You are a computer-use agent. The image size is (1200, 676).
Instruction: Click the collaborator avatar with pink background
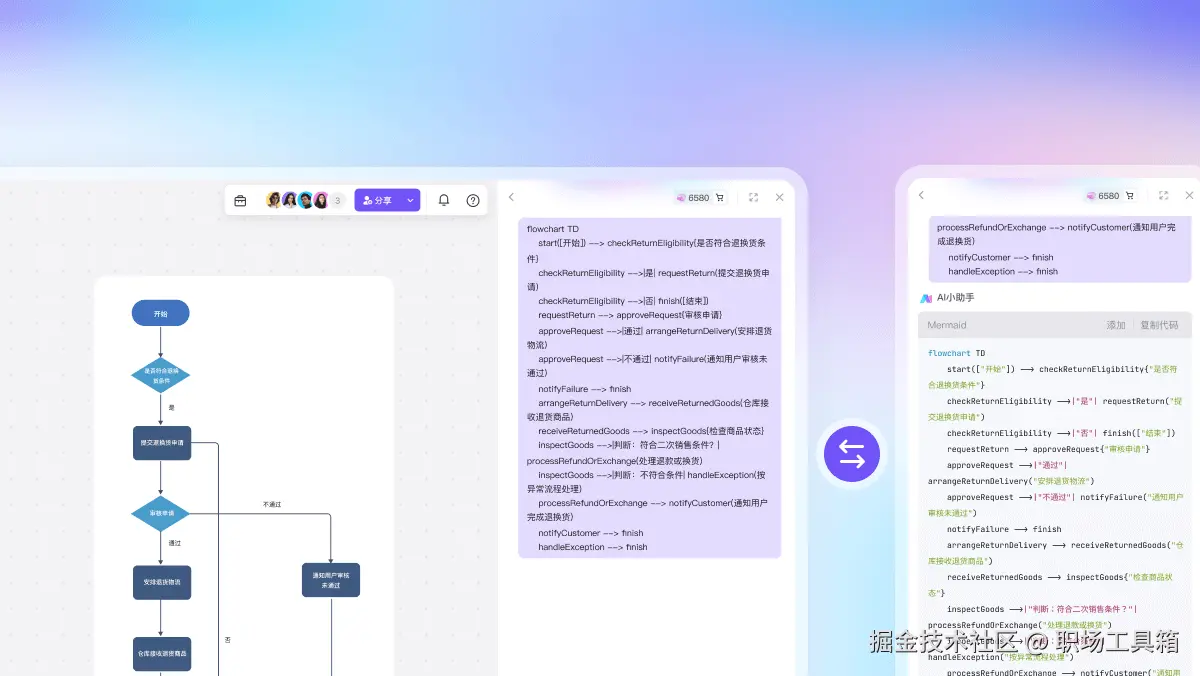click(x=321, y=200)
